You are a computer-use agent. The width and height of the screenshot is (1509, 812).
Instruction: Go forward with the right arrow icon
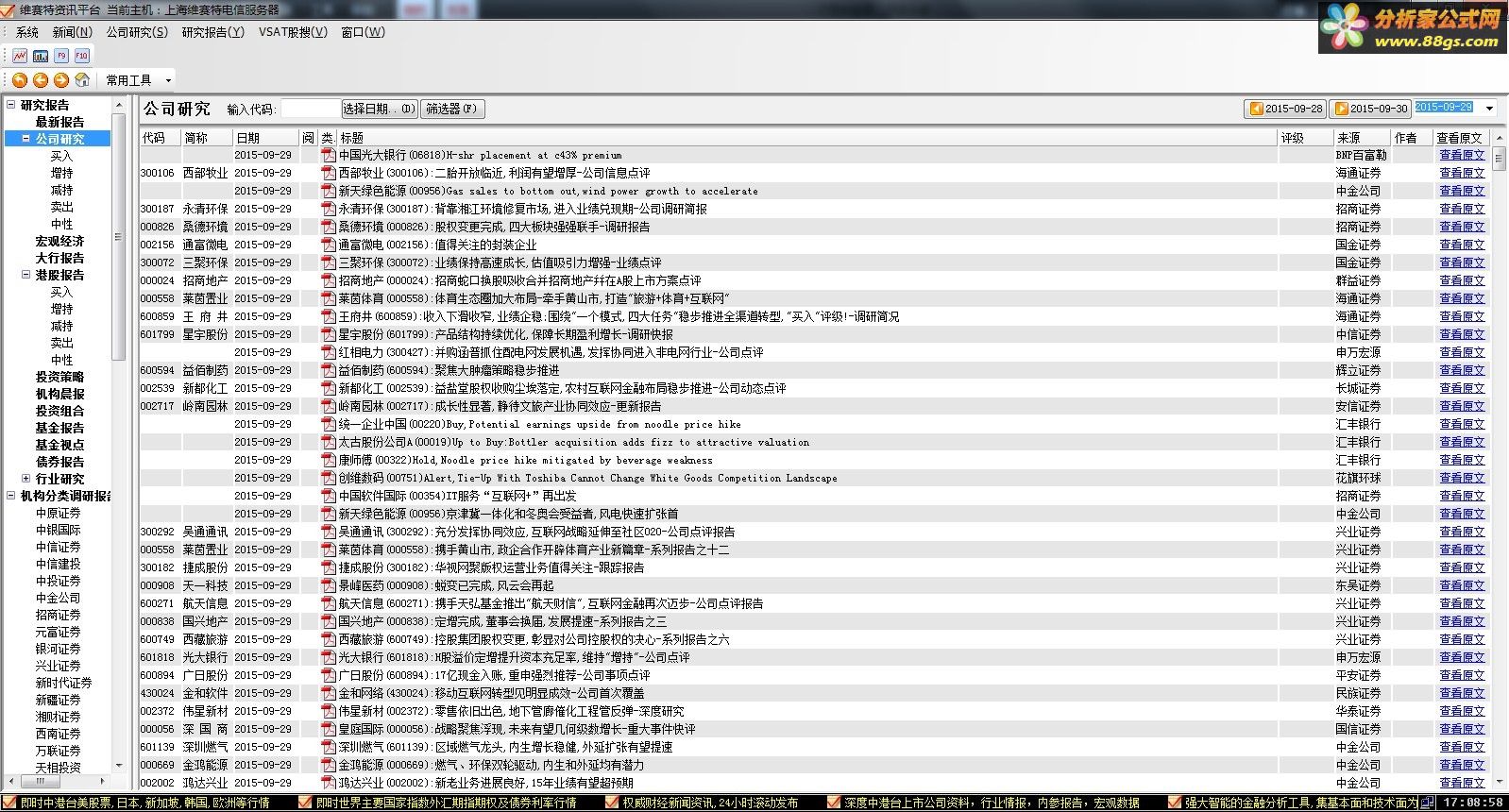(61, 80)
